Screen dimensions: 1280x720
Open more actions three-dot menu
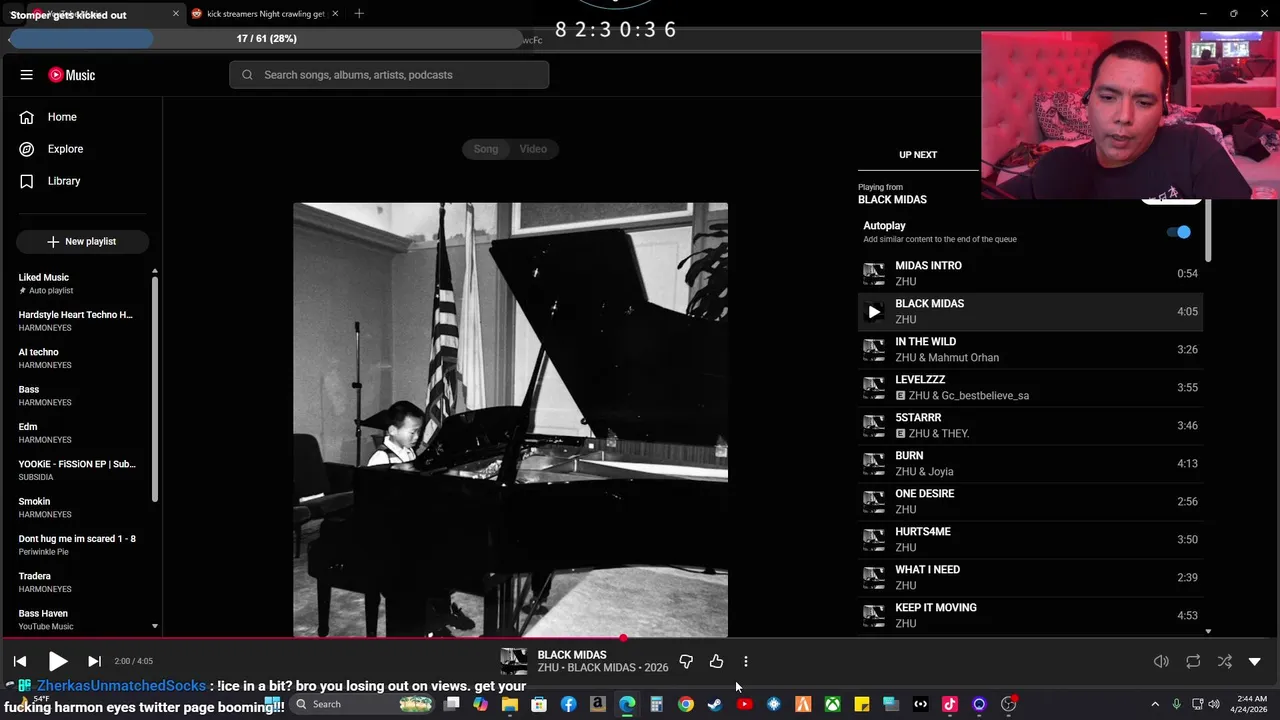point(746,661)
